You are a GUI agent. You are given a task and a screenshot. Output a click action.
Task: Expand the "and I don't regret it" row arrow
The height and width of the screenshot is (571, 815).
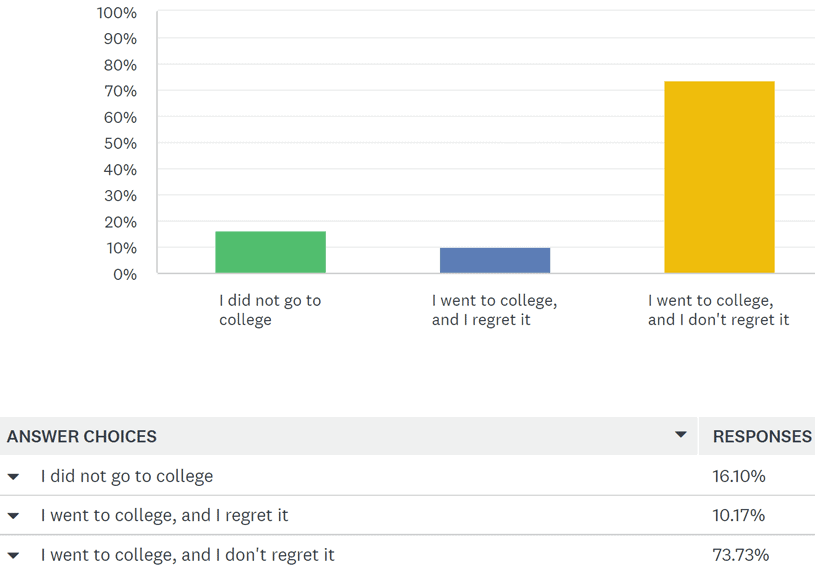[13, 555]
